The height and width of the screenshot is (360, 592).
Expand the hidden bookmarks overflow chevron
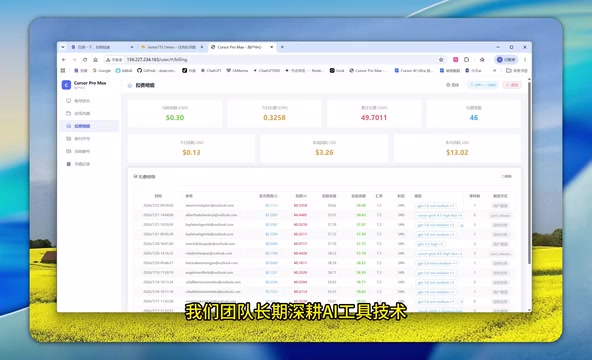(x=495, y=71)
